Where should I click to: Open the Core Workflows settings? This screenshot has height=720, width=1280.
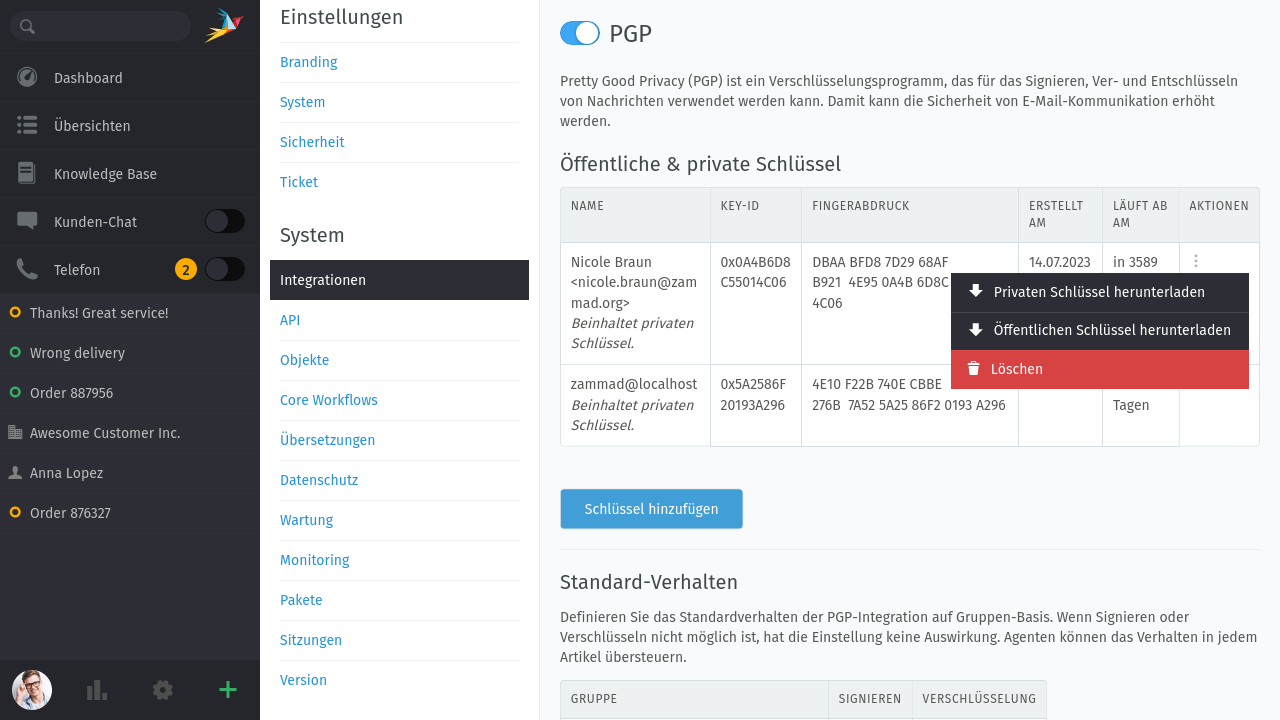point(328,399)
